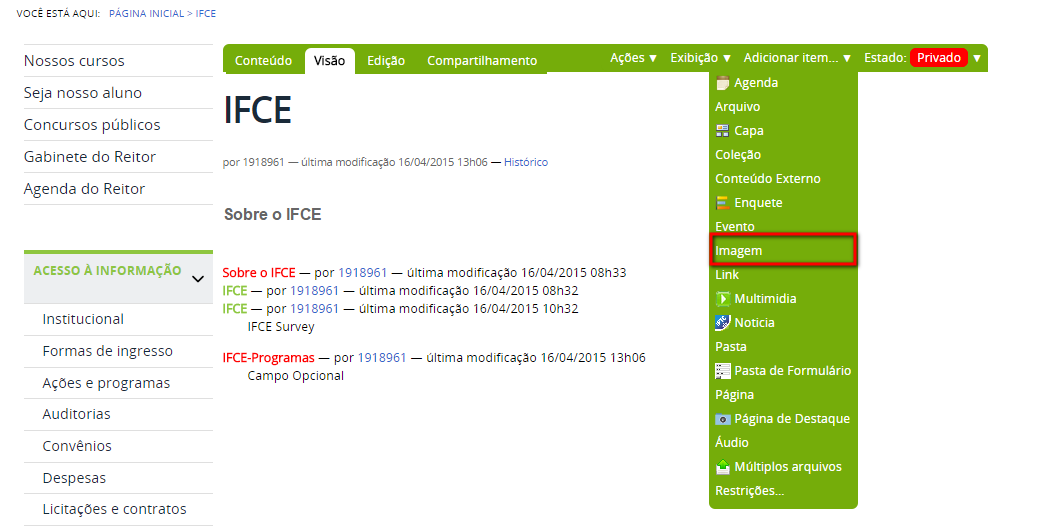Click the Multimidia play icon
Image resolution: width=1037 pixels, height=527 pixels.
[x=722, y=299]
